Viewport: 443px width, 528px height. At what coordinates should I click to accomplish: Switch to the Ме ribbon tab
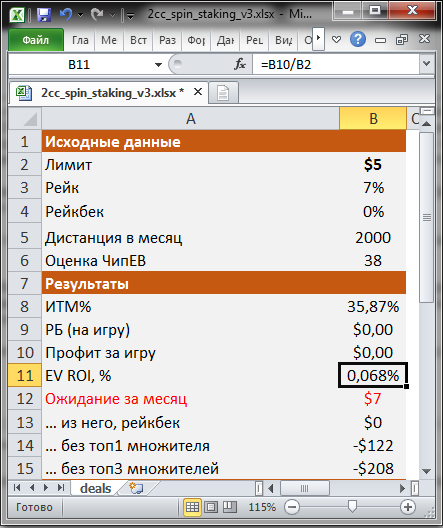(x=109, y=40)
